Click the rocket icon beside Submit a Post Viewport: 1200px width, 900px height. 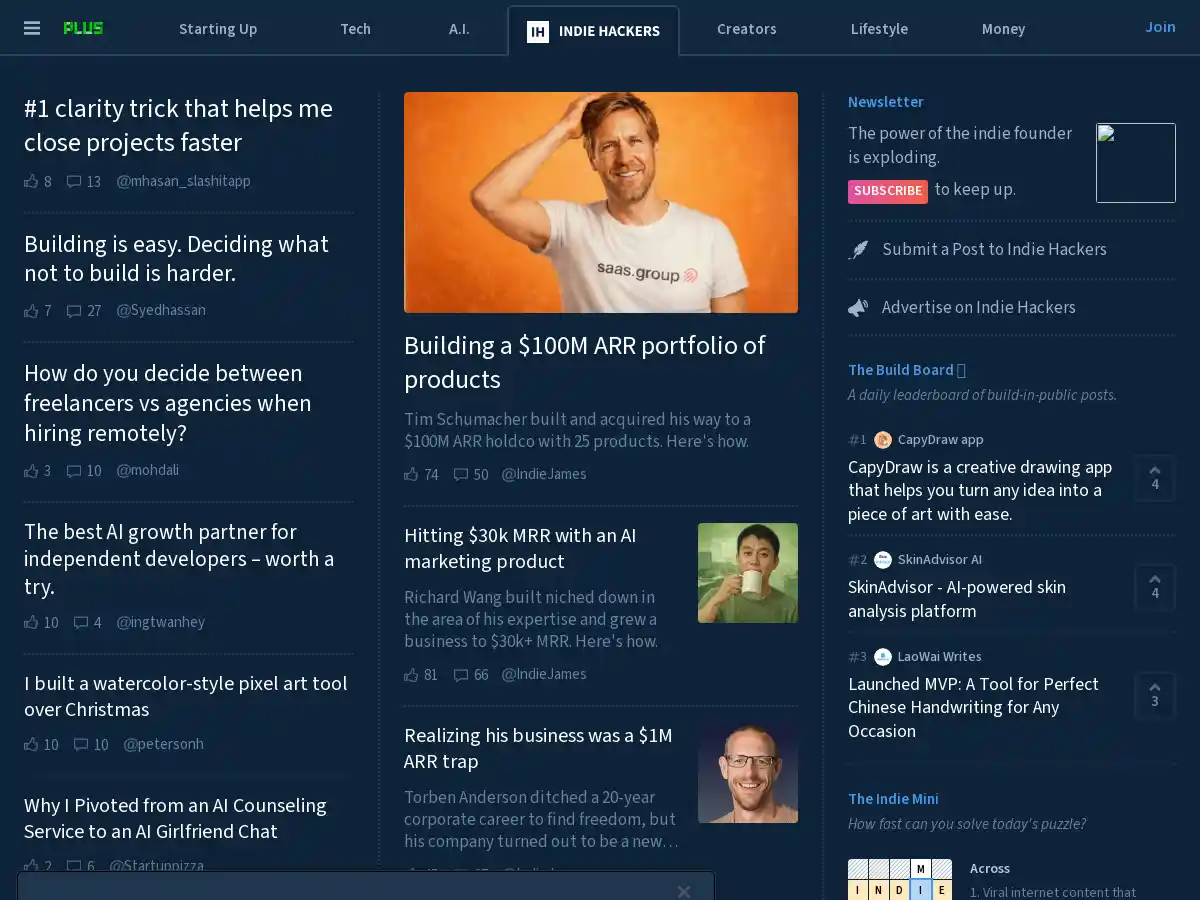[x=858, y=250]
